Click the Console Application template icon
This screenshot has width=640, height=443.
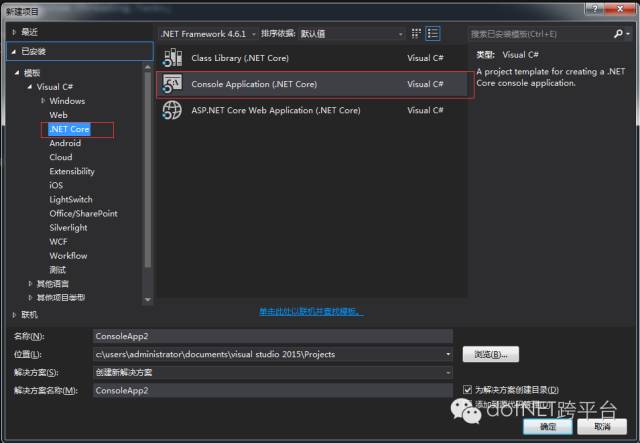click(x=172, y=84)
